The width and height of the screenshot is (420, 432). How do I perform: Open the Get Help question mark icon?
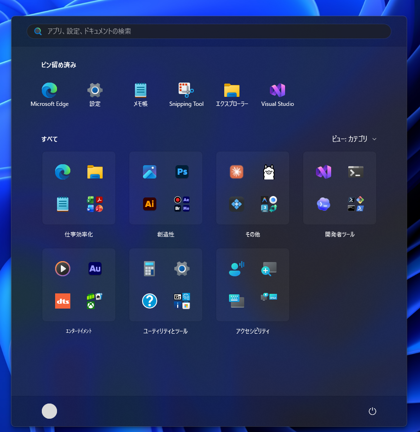[x=149, y=301]
